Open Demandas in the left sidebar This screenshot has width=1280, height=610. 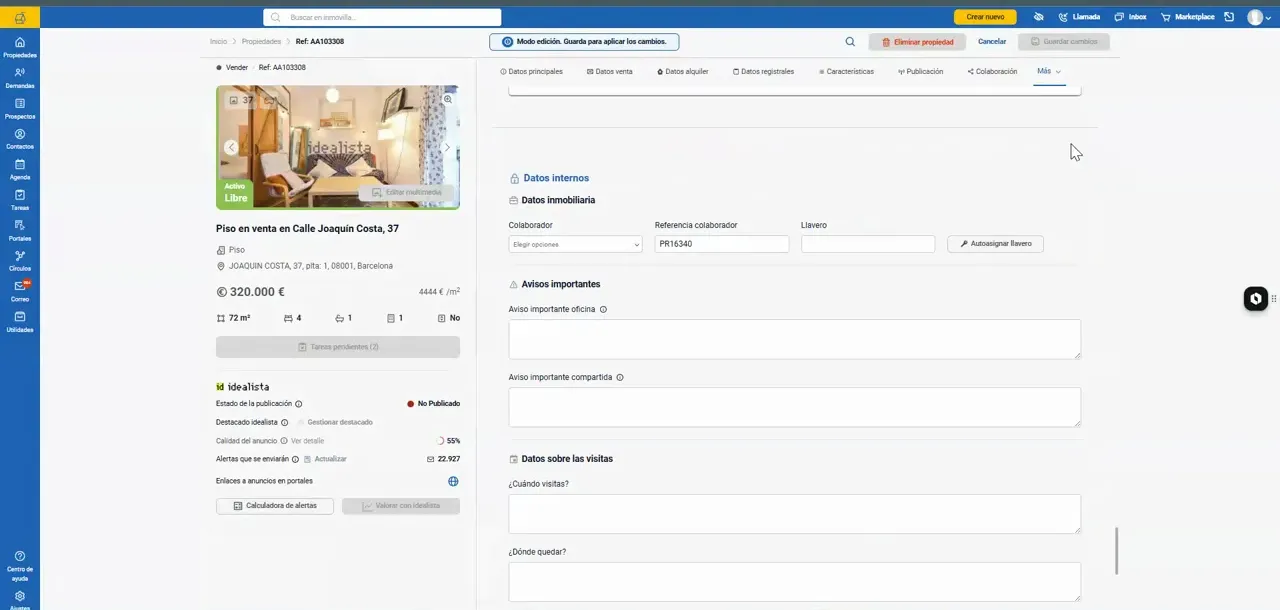pos(20,78)
